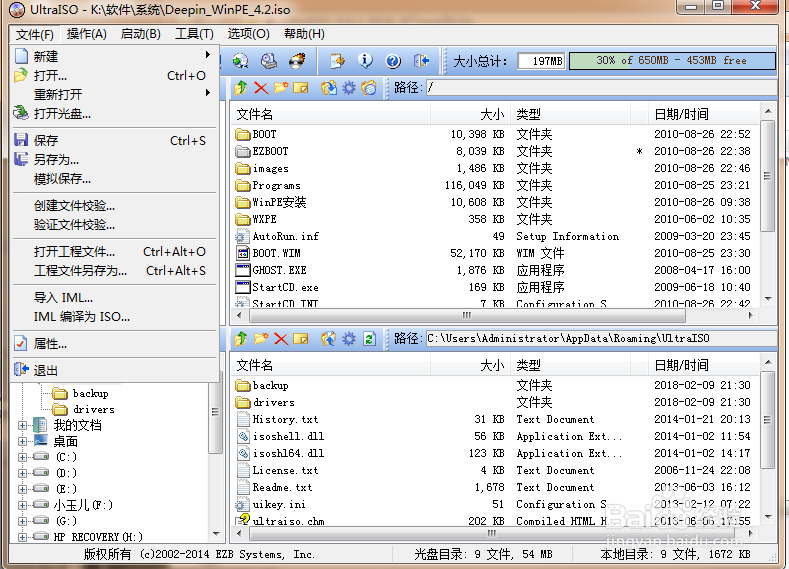Open the 启动(B) menu

tap(141, 34)
